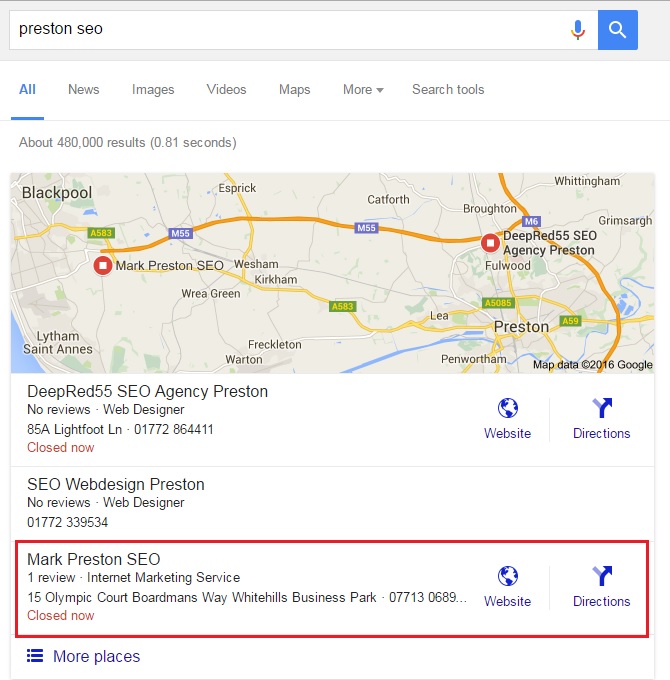670x680 pixels.
Task: Click the More places list icon
Action: 36,656
